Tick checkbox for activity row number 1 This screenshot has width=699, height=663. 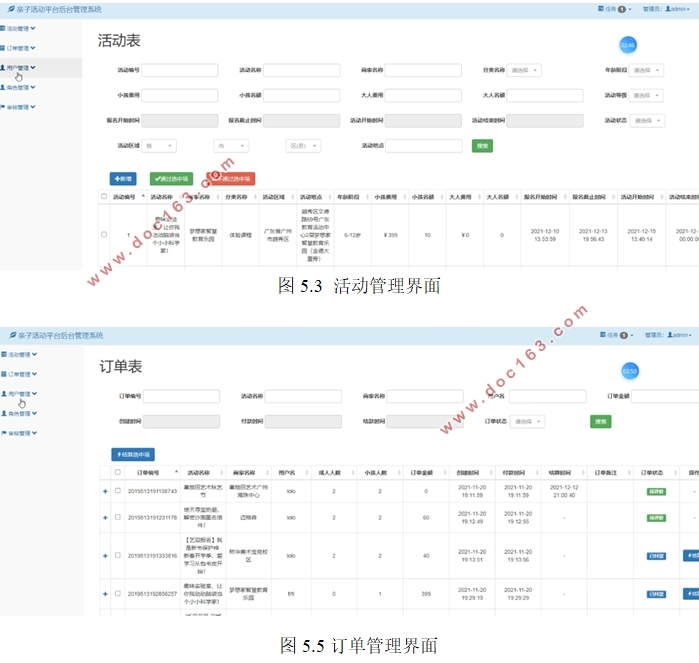tap(104, 235)
